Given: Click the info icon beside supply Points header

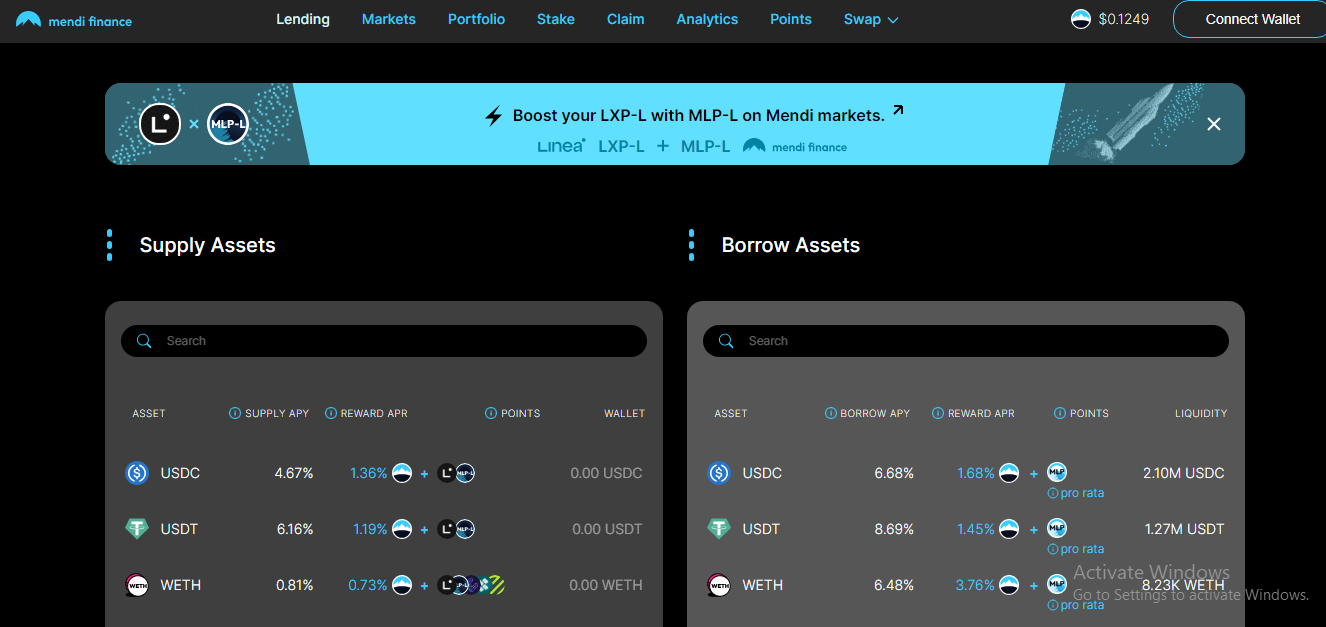Looking at the screenshot, I should point(491,413).
